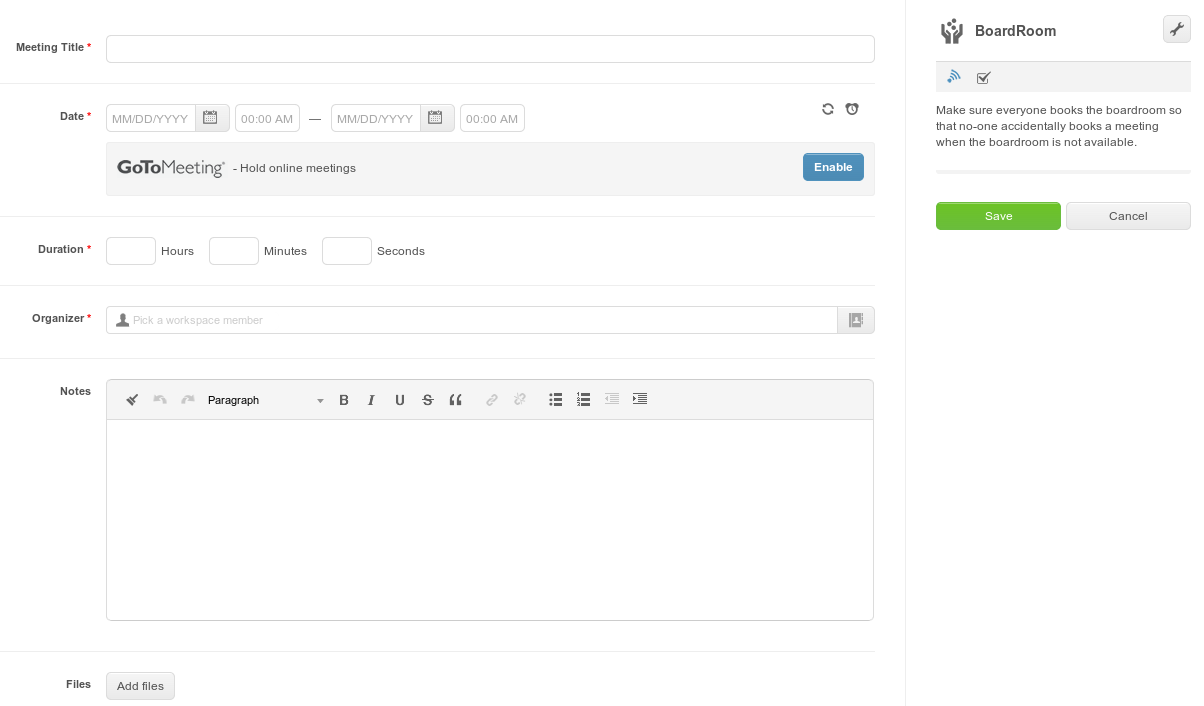Click the Meeting Title text field
This screenshot has height=706, width=1204.
pos(490,49)
